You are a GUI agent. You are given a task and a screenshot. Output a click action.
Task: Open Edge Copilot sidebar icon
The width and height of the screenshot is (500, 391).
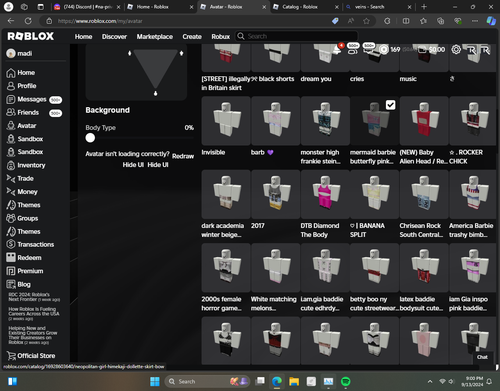click(x=491, y=21)
